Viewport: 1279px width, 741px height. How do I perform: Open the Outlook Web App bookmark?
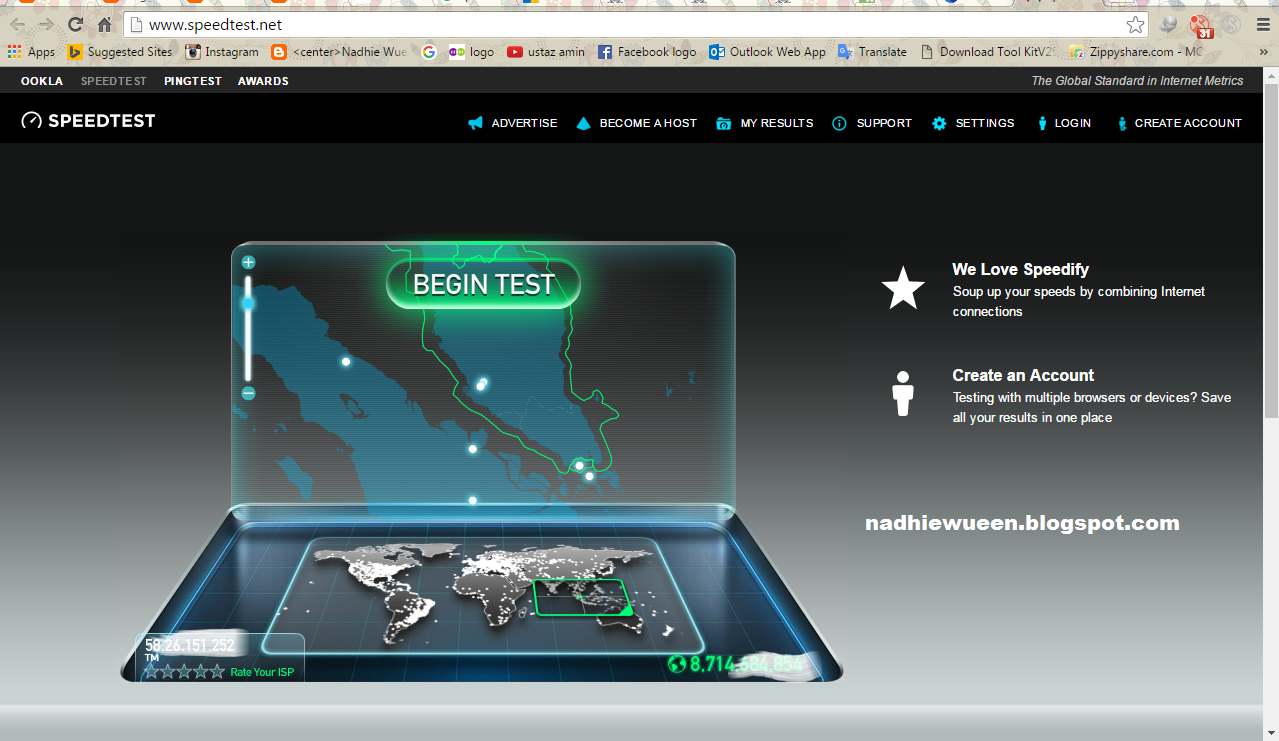click(x=768, y=52)
